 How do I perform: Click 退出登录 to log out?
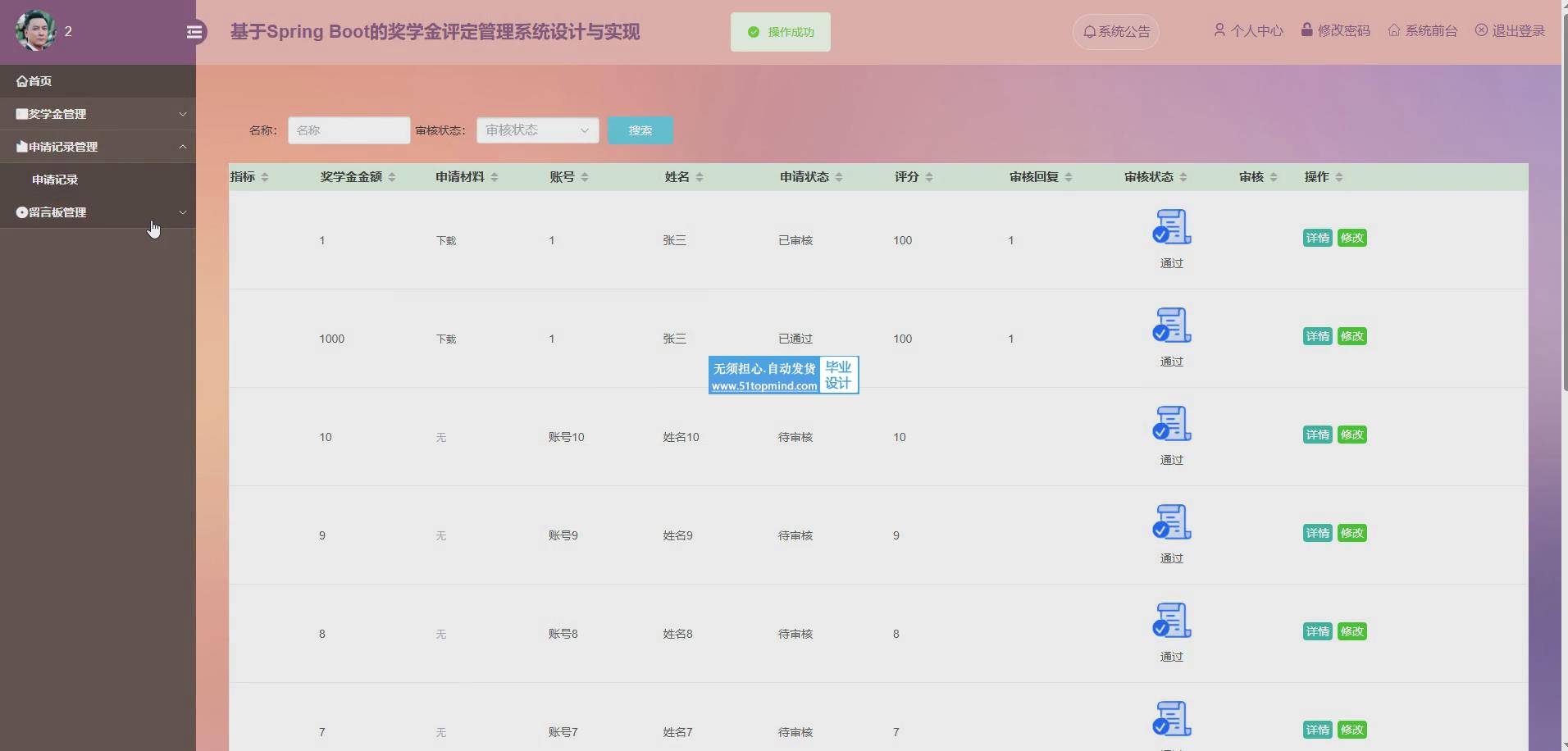click(1510, 31)
